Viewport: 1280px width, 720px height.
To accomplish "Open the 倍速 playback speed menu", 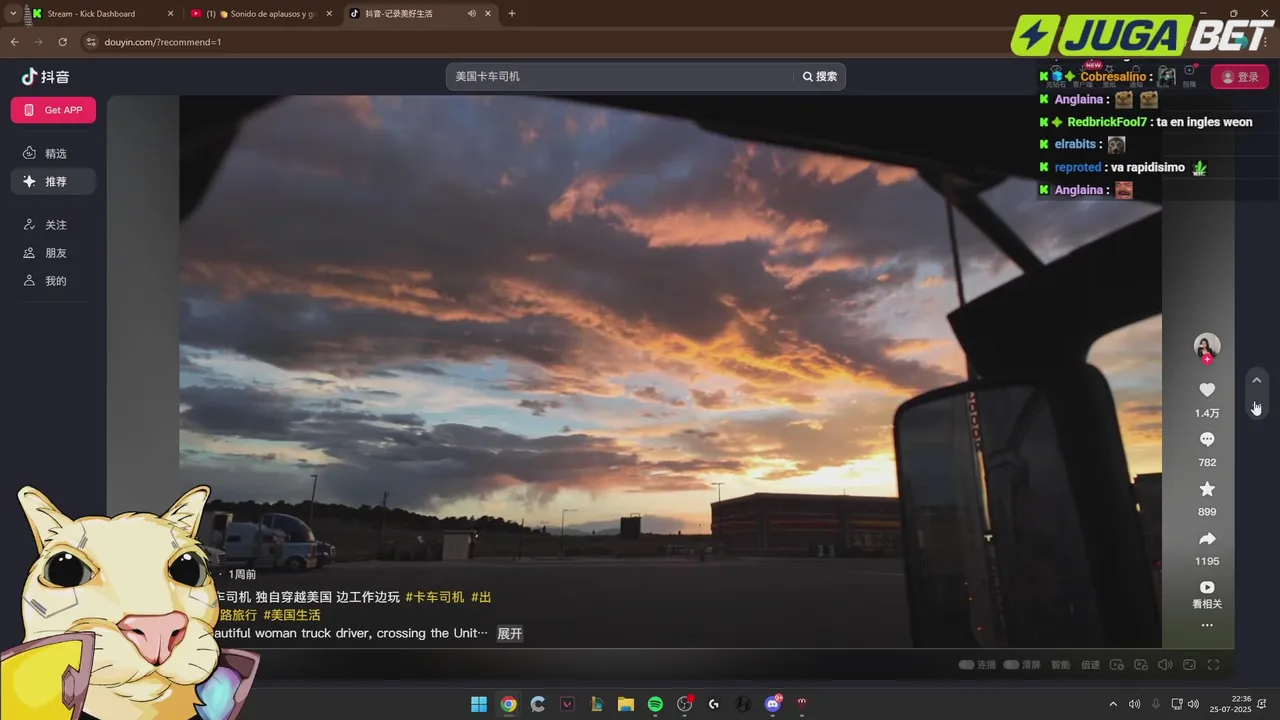I will pyautogui.click(x=1091, y=665).
